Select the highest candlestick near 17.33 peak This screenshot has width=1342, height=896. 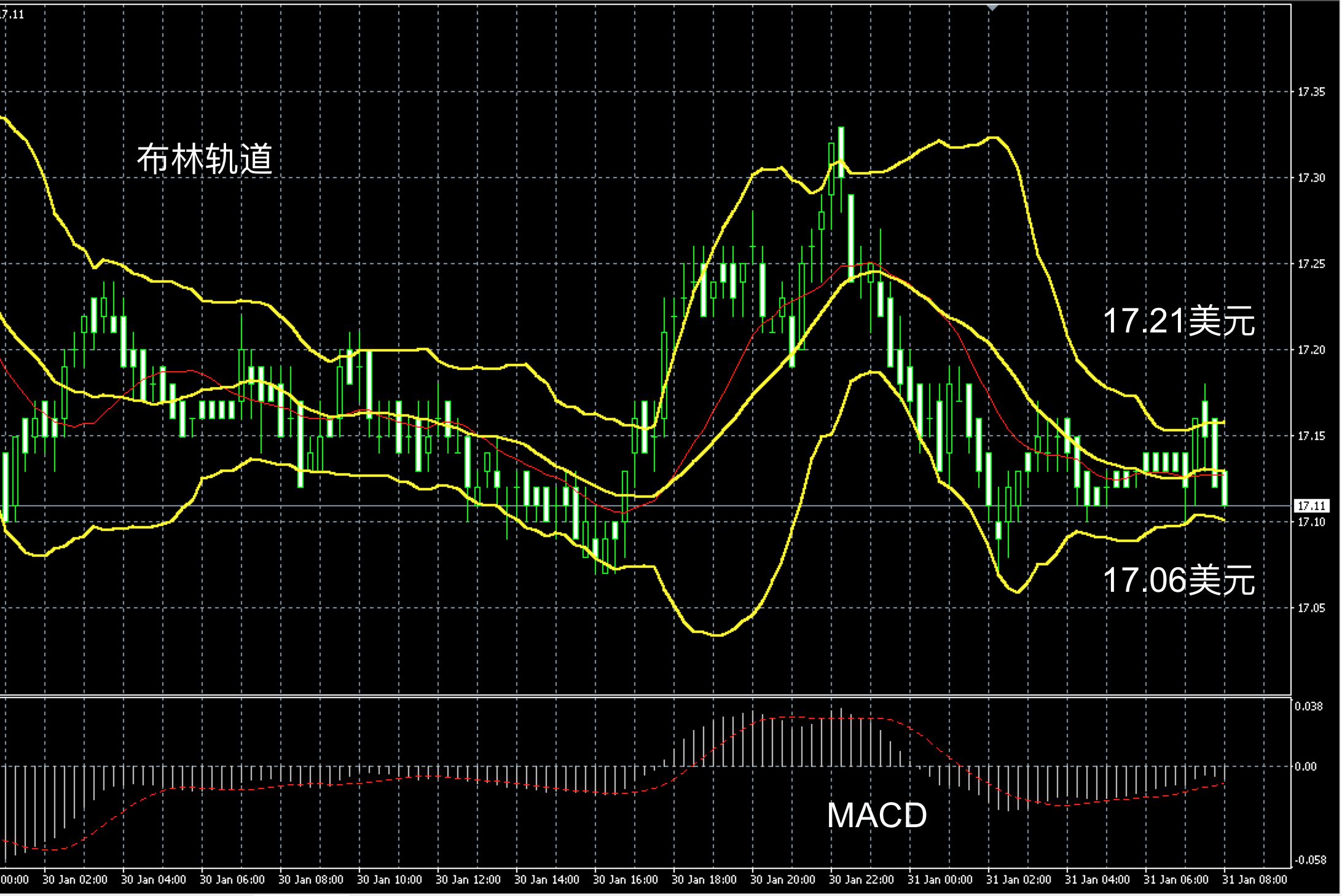click(x=841, y=152)
